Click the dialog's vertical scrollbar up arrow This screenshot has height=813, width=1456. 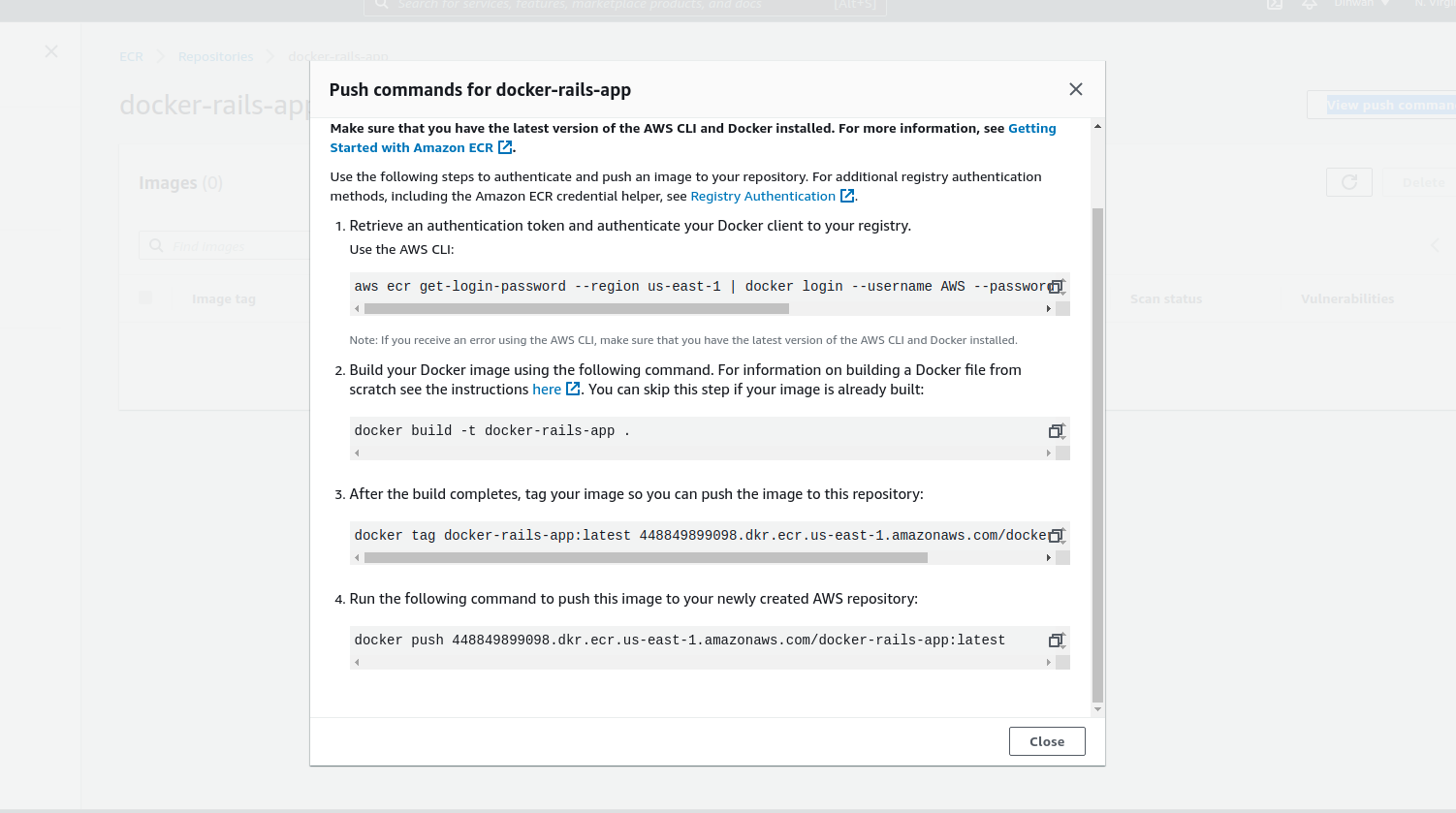[1097, 127]
